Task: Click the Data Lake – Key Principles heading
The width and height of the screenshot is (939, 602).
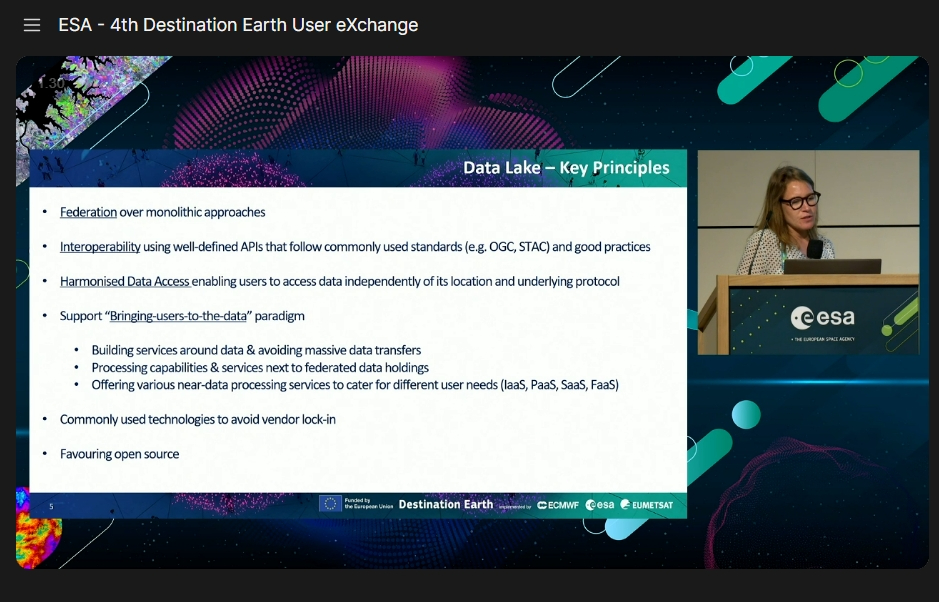Action: [566, 168]
